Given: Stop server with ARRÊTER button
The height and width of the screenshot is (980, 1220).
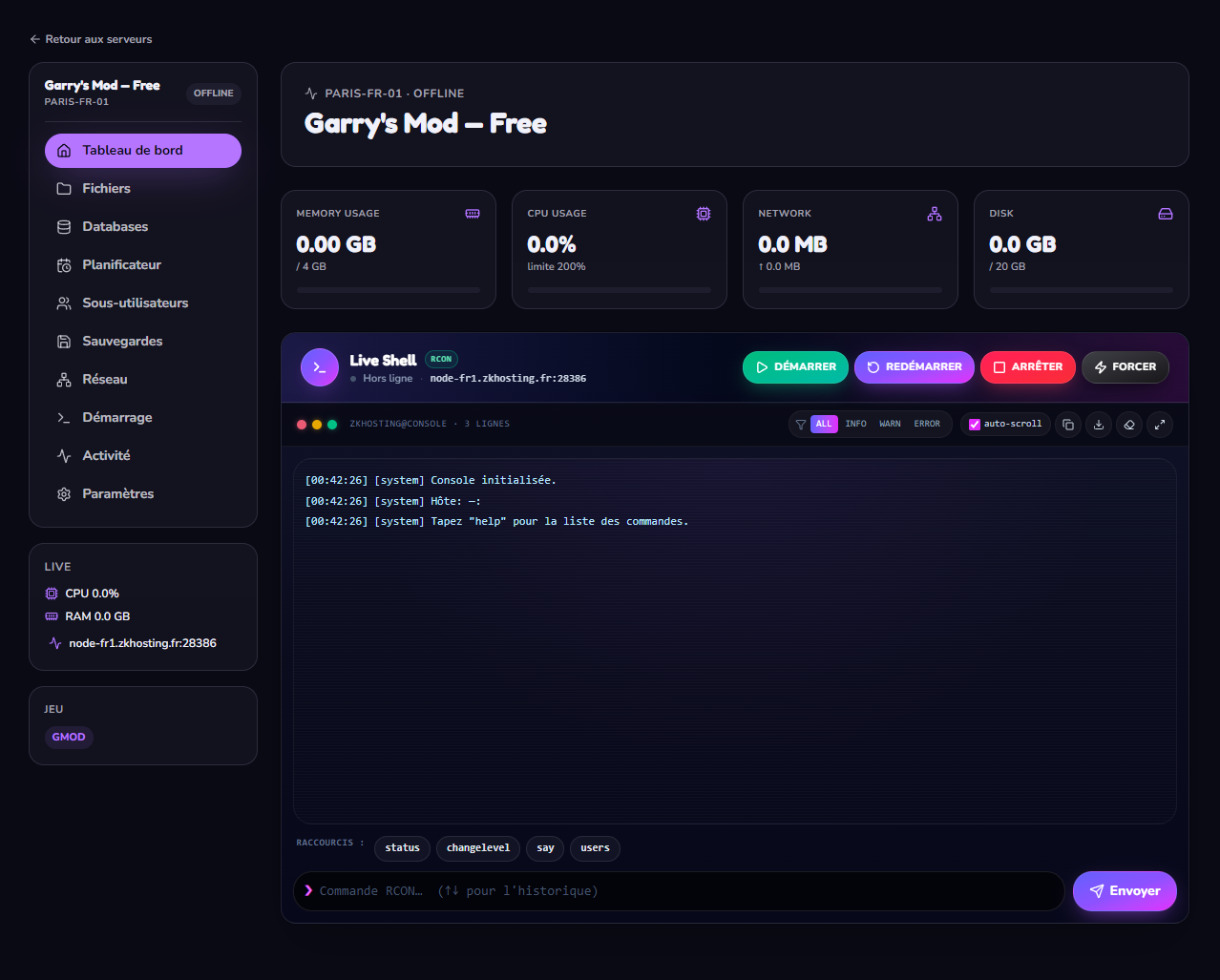Looking at the screenshot, I should (x=1028, y=367).
